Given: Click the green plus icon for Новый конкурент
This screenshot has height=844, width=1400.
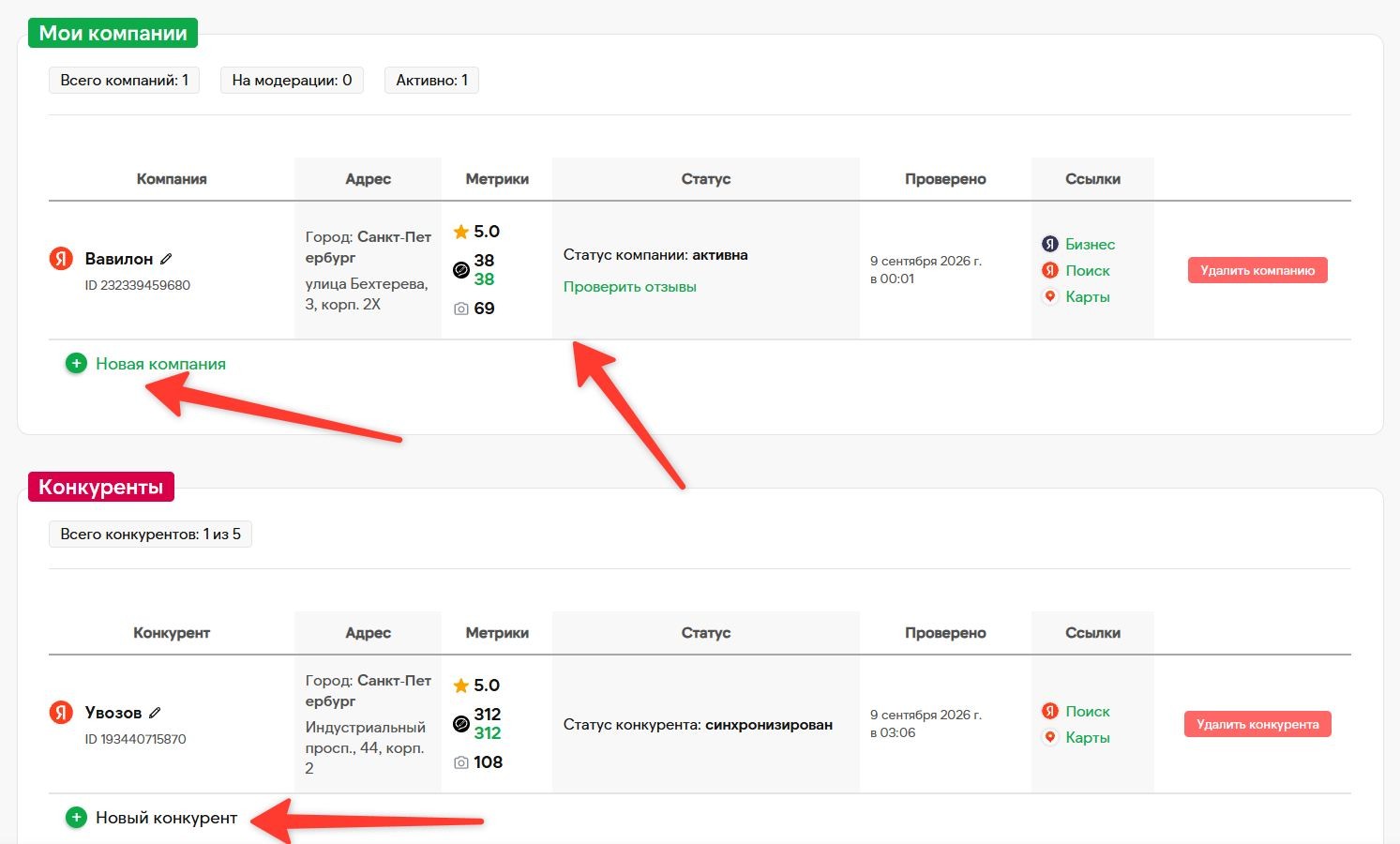Looking at the screenshot, I should pyautogui.click(x=76, y=817).
